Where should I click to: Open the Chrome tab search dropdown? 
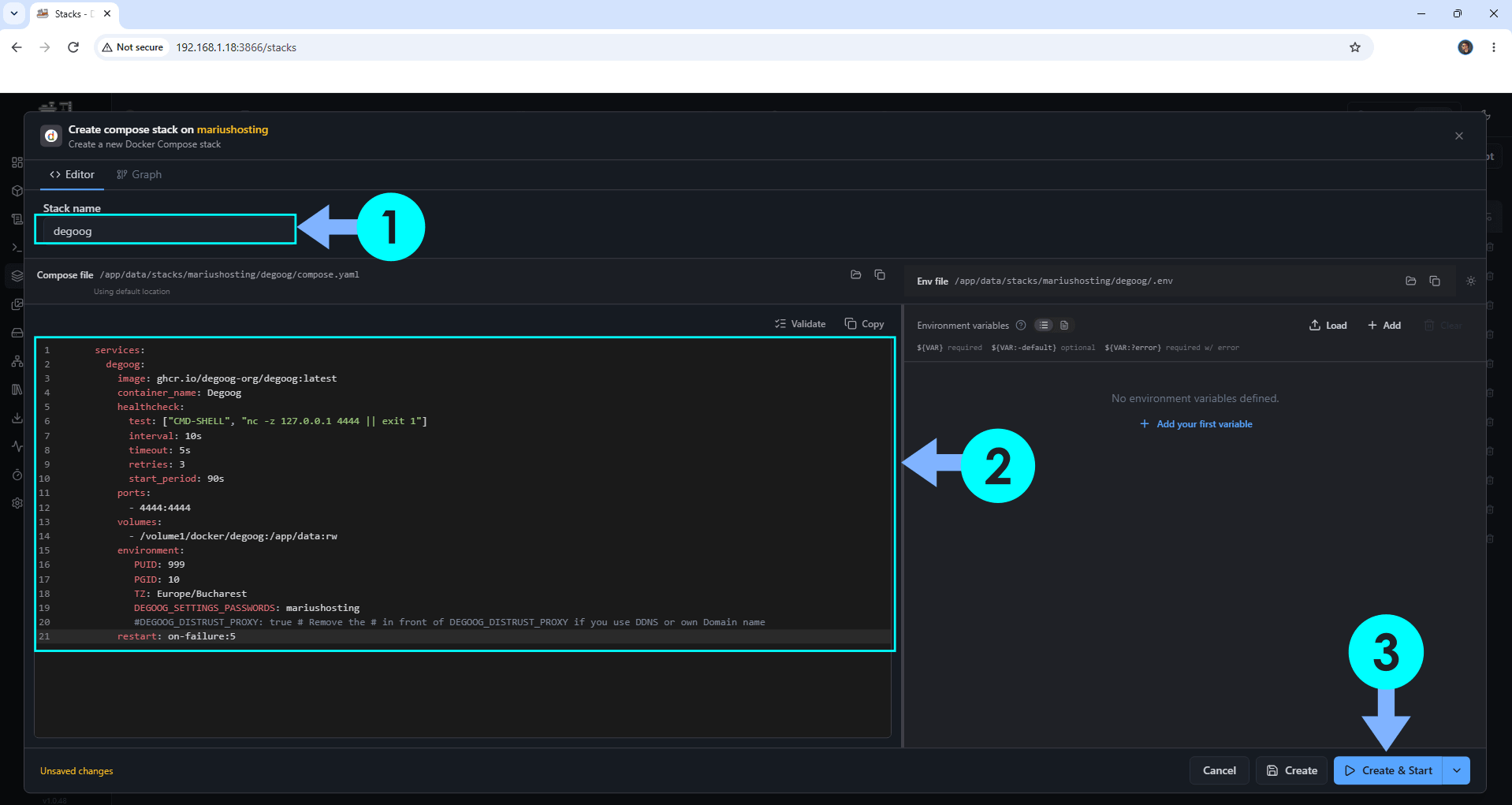pos(14,13)
